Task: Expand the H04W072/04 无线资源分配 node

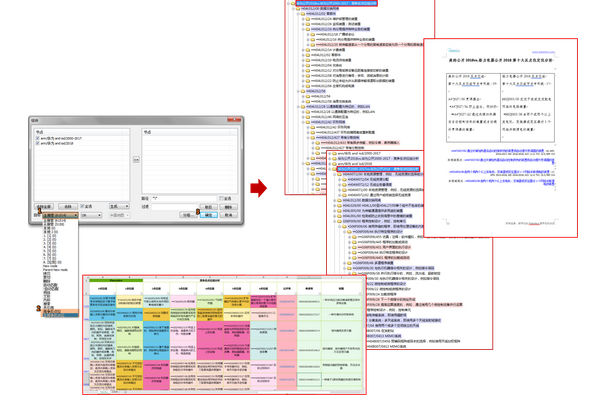Action: point(340,179)
